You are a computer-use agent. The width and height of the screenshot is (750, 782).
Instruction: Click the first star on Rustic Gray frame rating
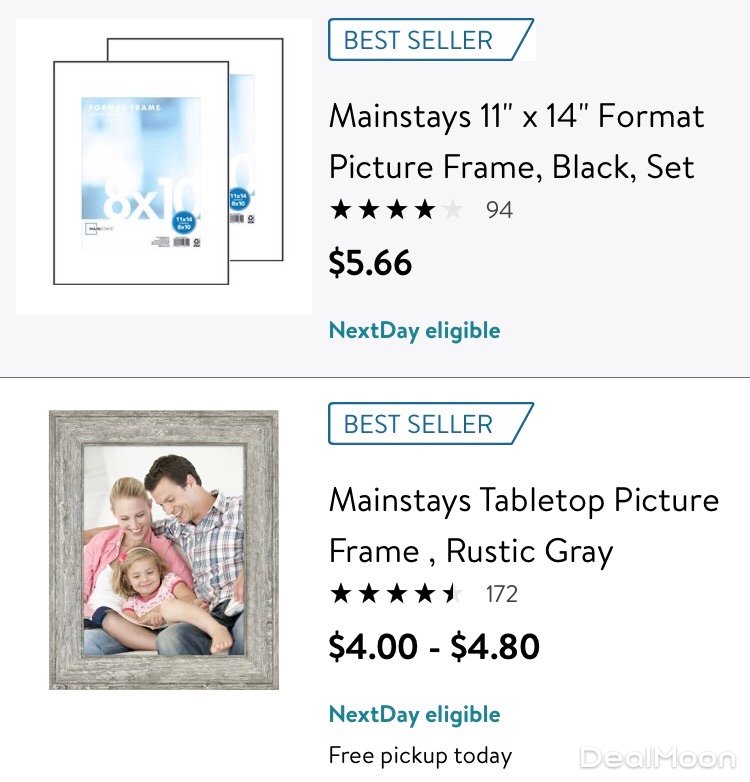click(x=341, y=594)
